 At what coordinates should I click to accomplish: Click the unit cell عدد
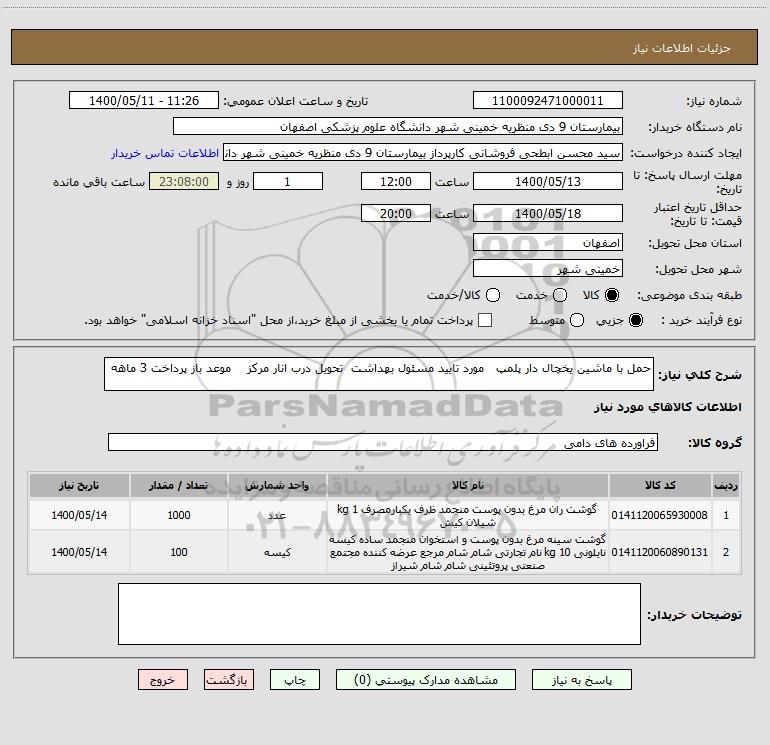(x=277, y=515)
